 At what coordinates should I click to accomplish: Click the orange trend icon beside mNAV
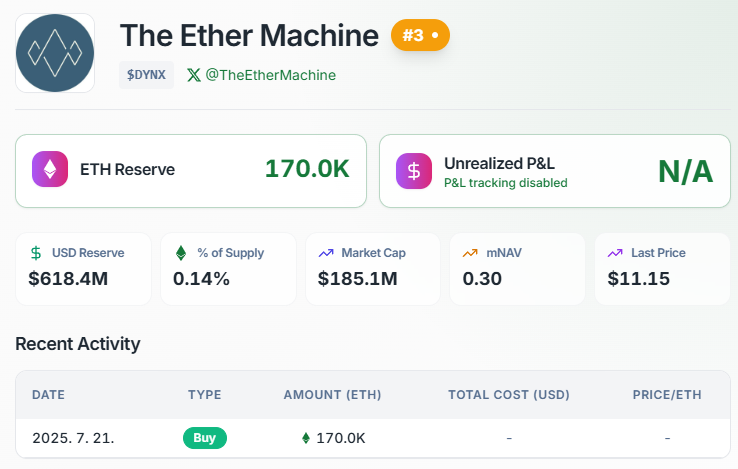click(470, 253)
